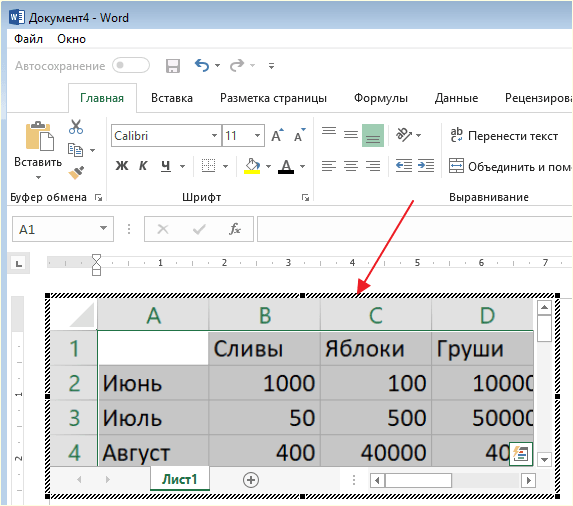Image resolution: width=573 pixels, height=506 pixels.
Task: Toggle bold Ж formatting
Action: click(122, 166)
